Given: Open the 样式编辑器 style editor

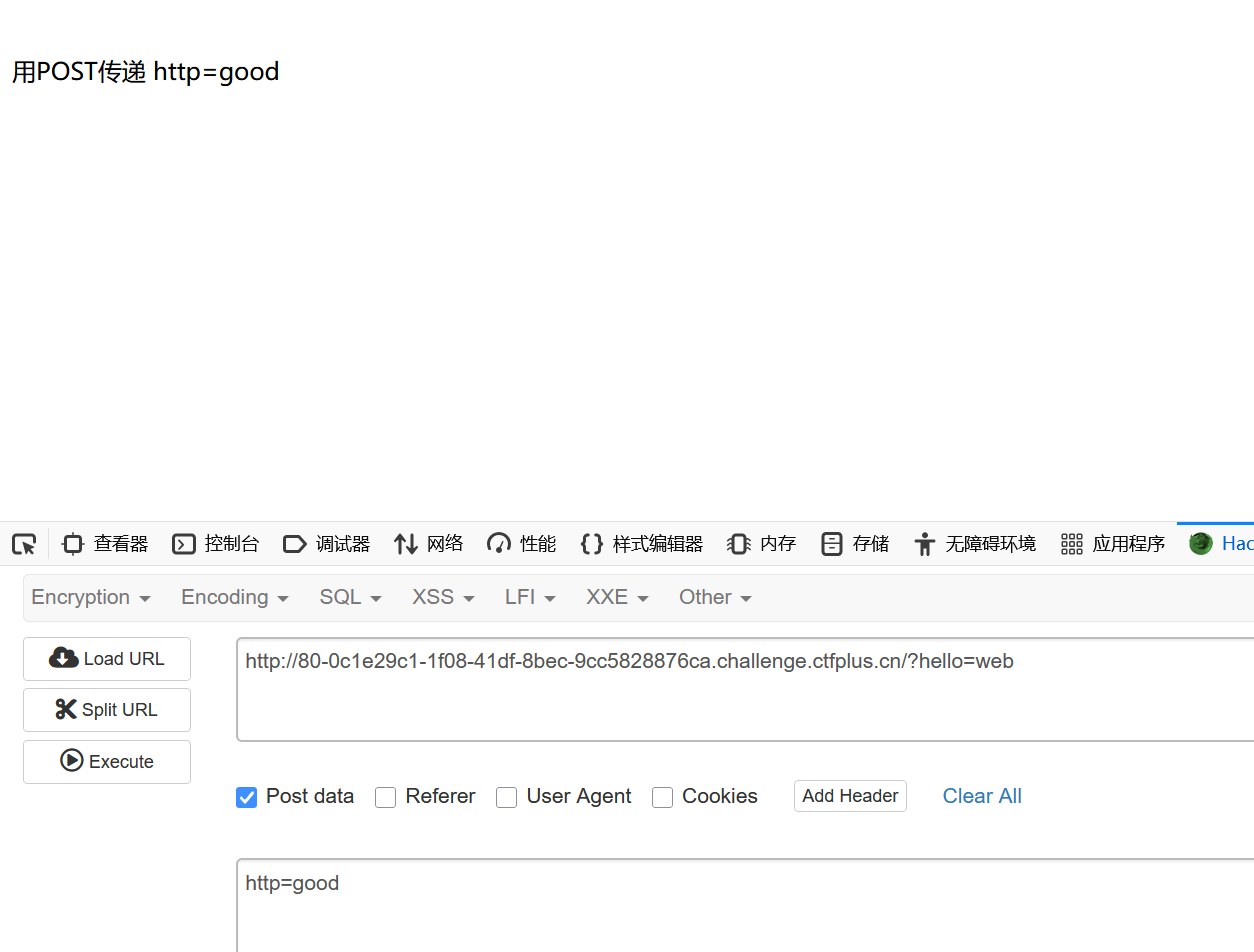Looking at the screenshot, I should tap(642, 544).
